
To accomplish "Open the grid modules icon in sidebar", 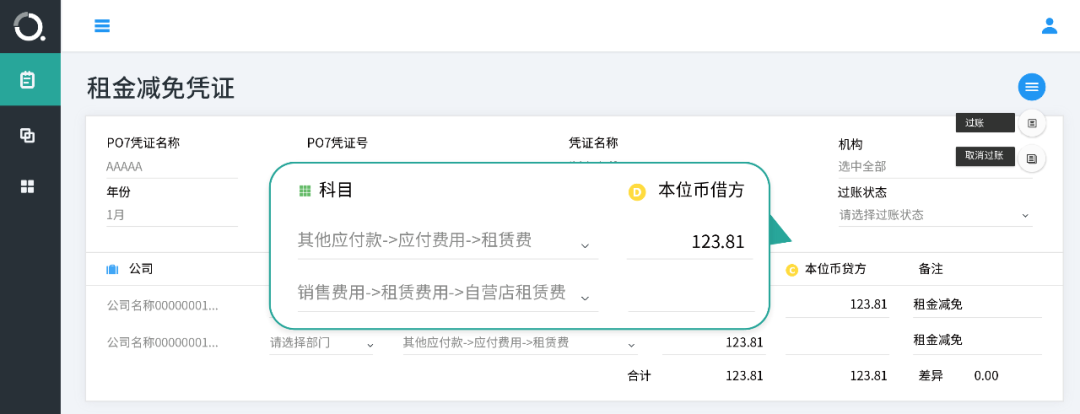I will pos(28,187).
